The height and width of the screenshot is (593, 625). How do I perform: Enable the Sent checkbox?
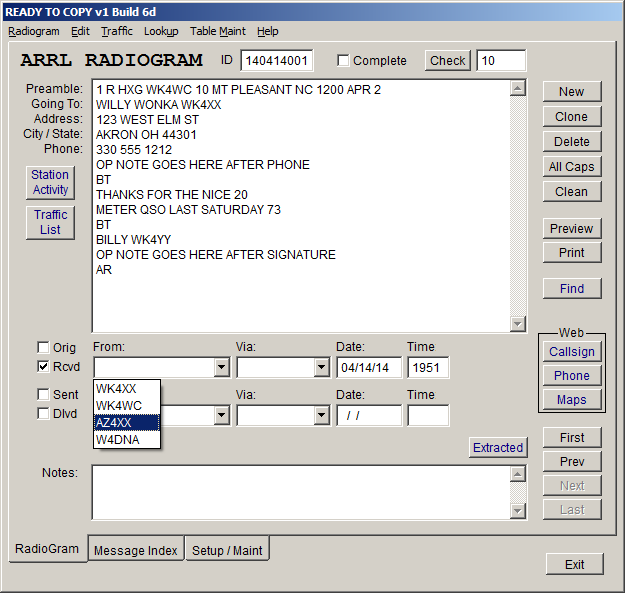(43, 394)
